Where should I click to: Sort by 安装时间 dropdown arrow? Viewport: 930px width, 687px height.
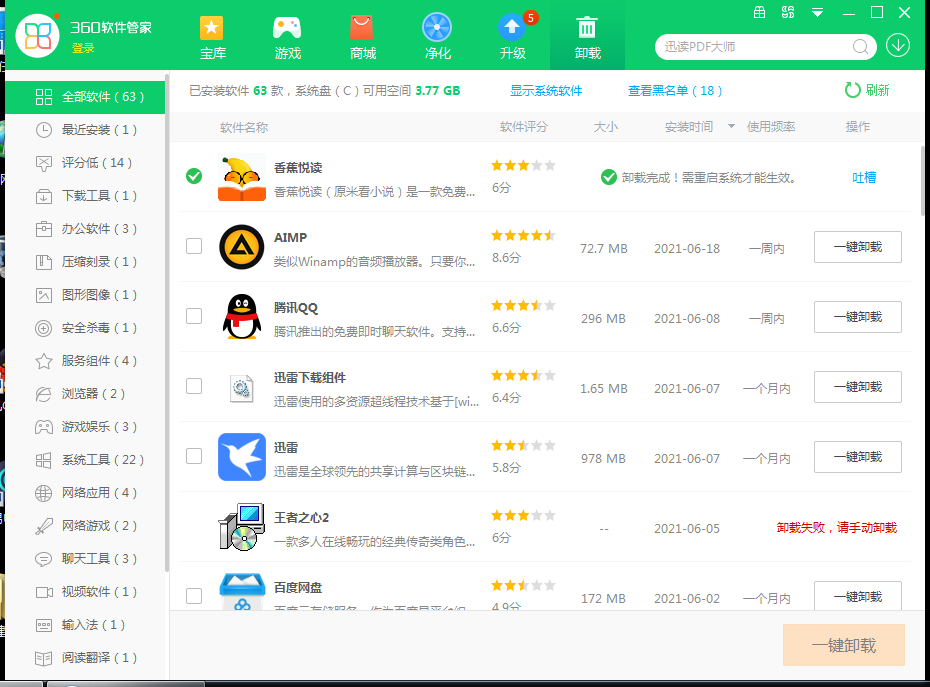[731, 126]
